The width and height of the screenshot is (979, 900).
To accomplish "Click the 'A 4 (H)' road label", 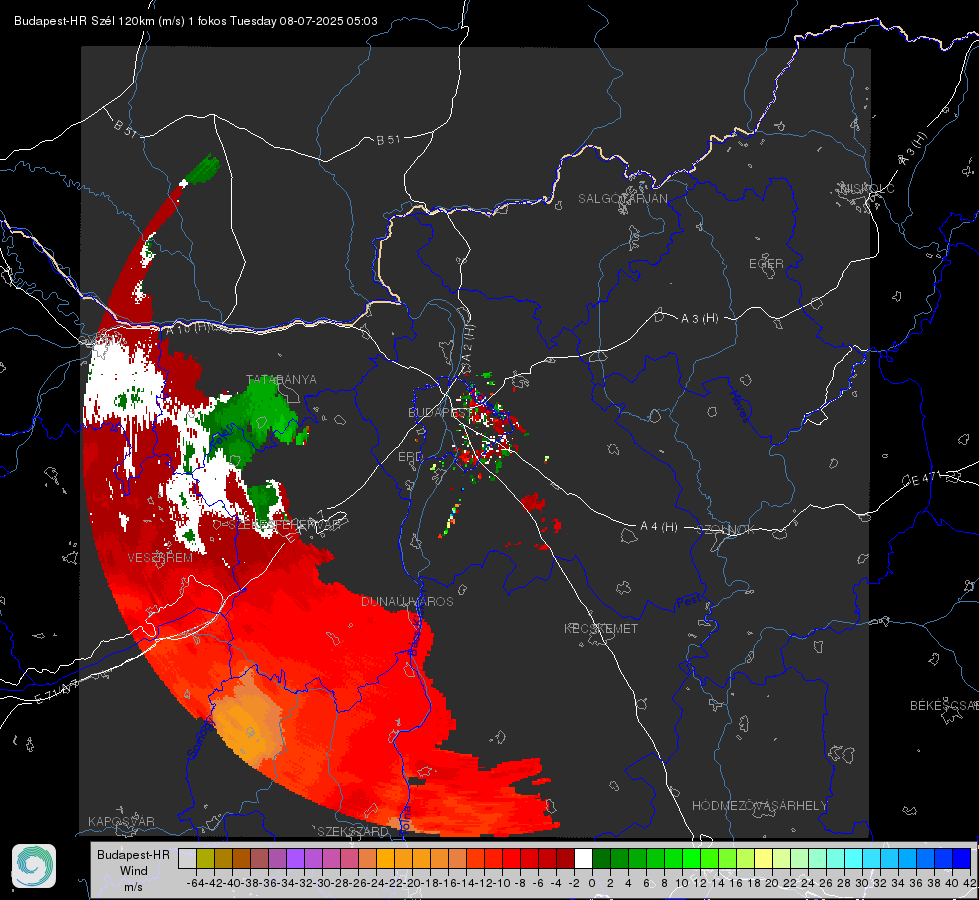I will pyautogui.click(x=659, y=527).
